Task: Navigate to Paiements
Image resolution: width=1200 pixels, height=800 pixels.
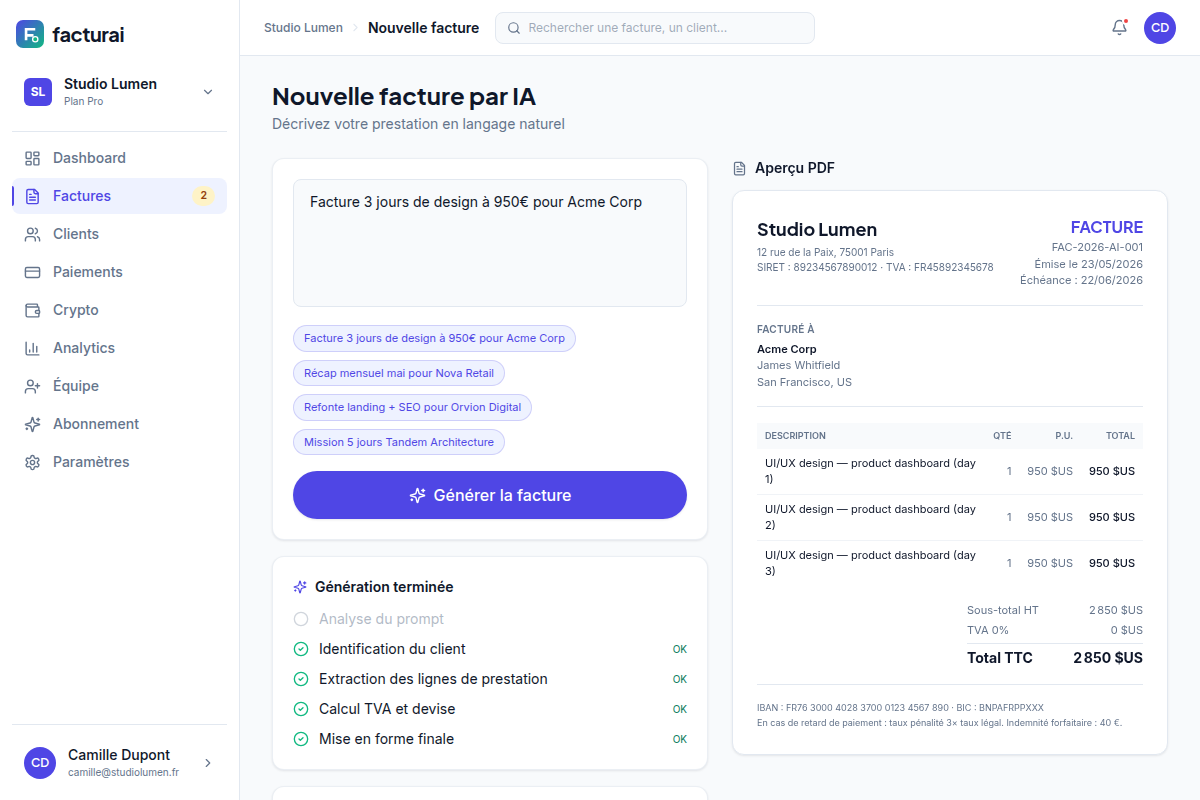Action: pyautogui.click(x=120, y=272)
